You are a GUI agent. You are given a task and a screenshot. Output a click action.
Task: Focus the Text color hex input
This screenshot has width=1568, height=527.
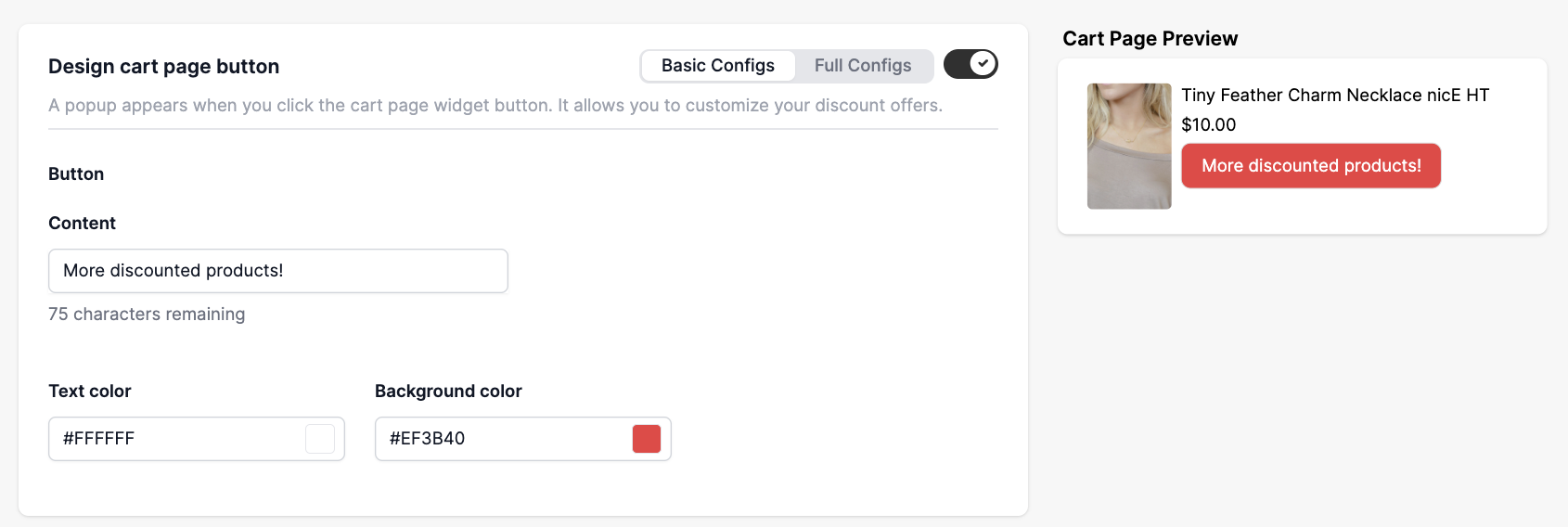[x=176, y=439]
